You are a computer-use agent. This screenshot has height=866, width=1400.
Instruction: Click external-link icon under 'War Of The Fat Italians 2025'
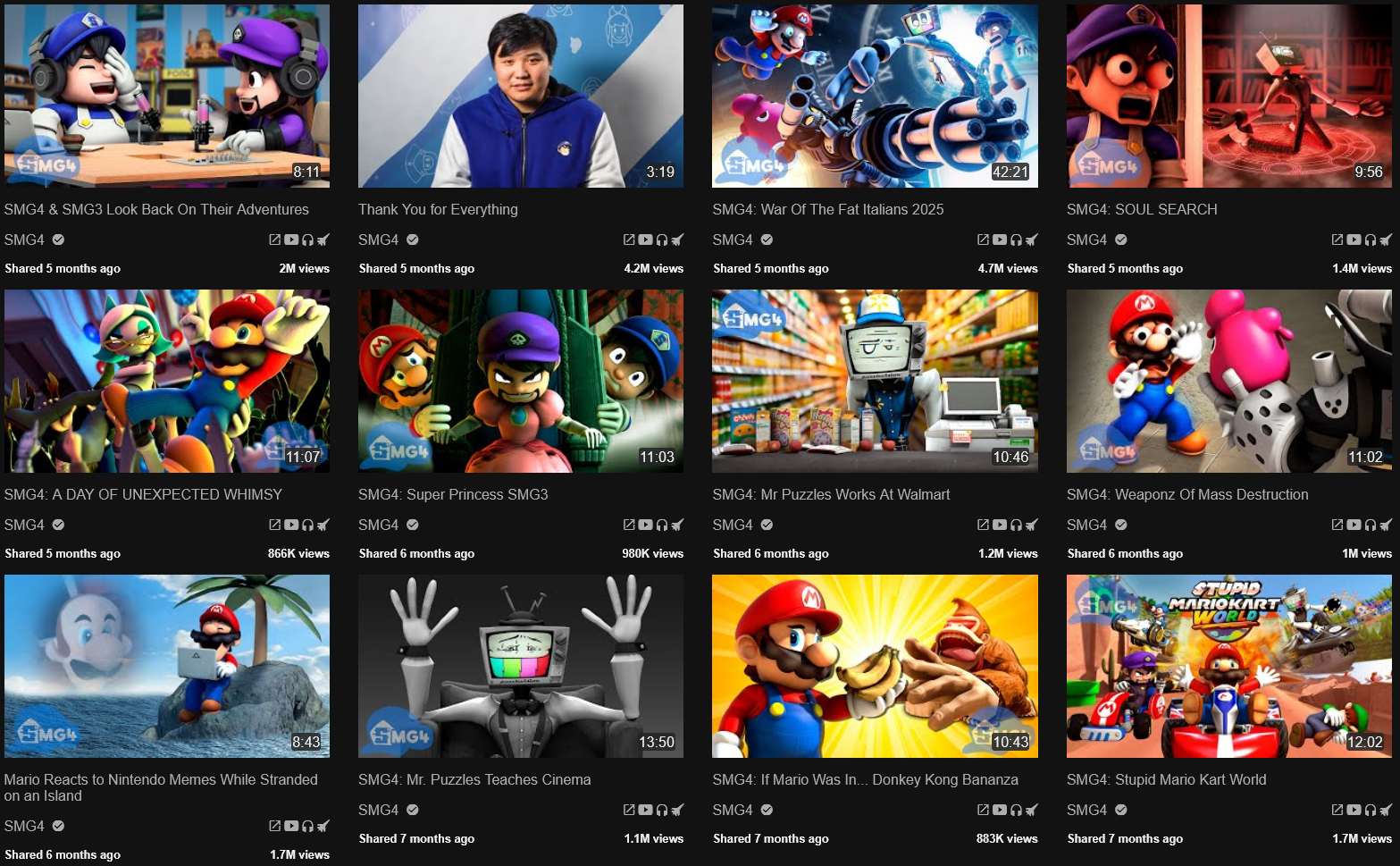(x=984, y=240)
